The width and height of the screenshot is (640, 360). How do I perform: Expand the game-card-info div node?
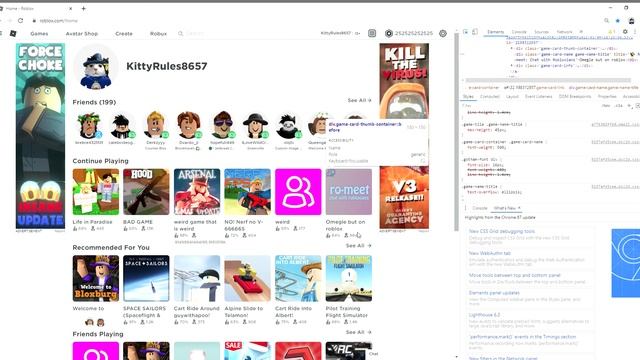pos(512,65)
